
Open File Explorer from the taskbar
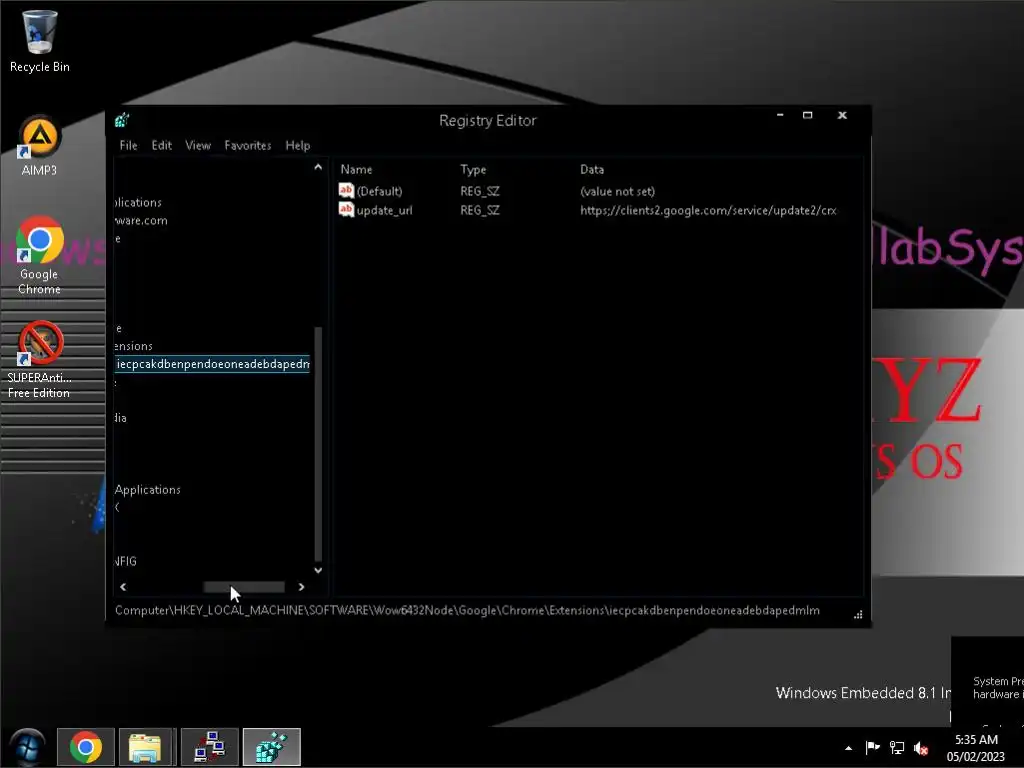coord(144,746)
